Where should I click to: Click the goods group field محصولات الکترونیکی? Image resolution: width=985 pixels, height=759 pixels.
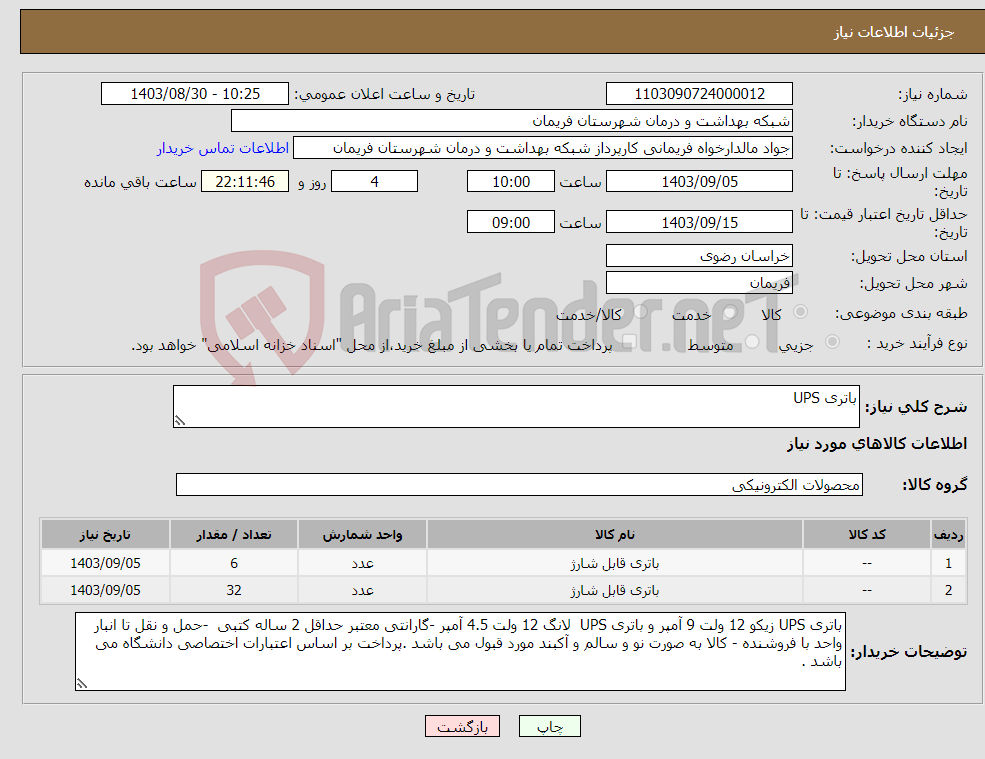pos(520,484)
